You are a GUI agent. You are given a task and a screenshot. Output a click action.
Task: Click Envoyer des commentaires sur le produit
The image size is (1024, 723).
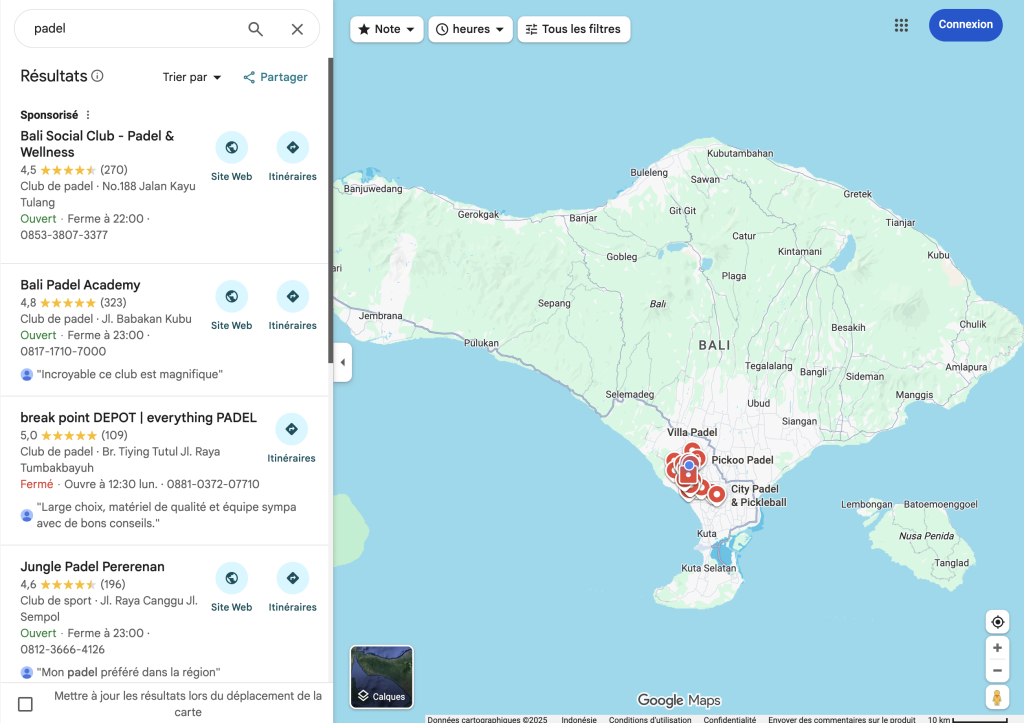(842, 719)
